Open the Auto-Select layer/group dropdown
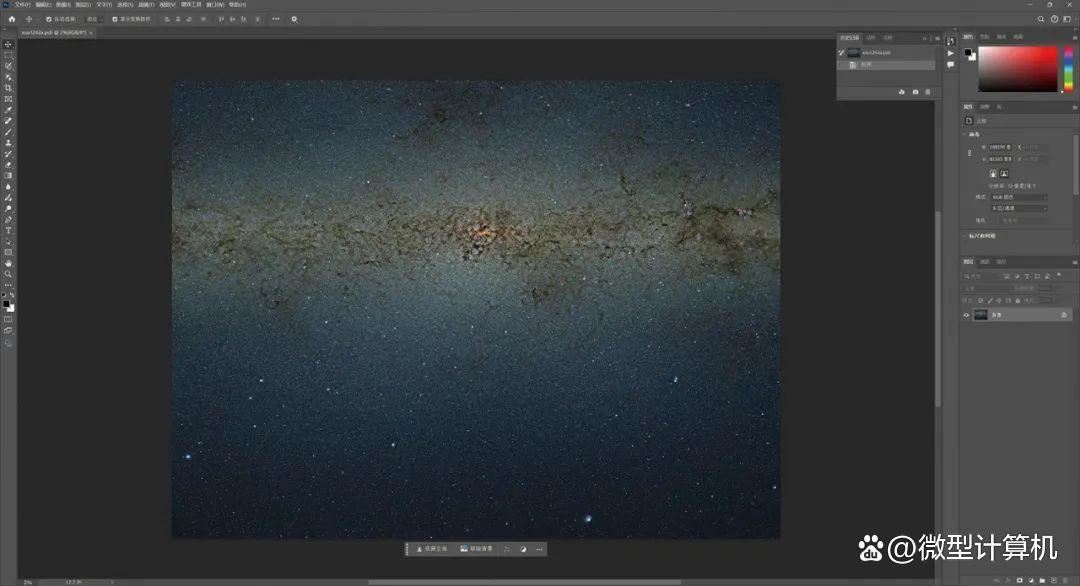The width and height of the screenshot is (1080, 586). 93,19
